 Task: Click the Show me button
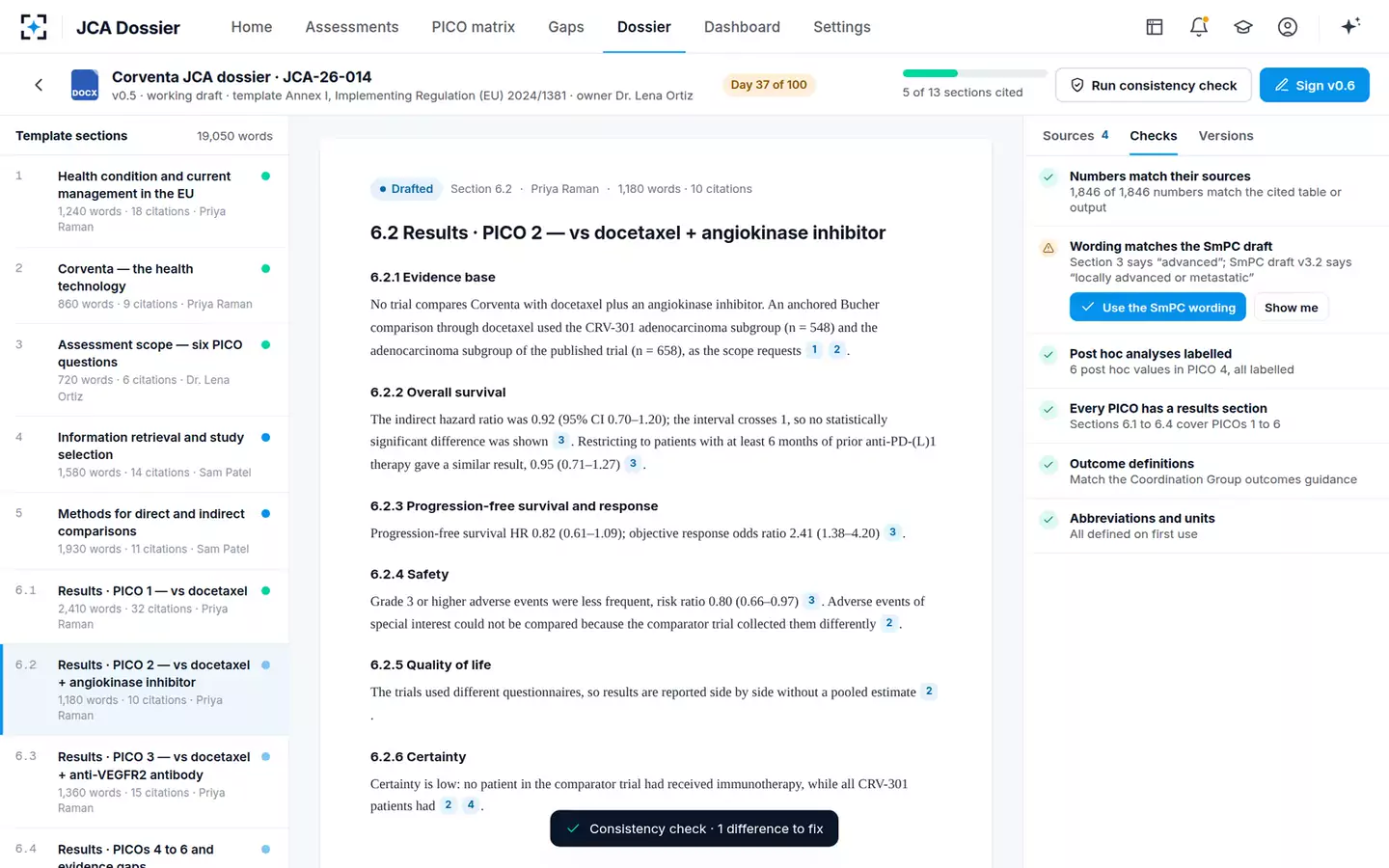[1291, 308]
